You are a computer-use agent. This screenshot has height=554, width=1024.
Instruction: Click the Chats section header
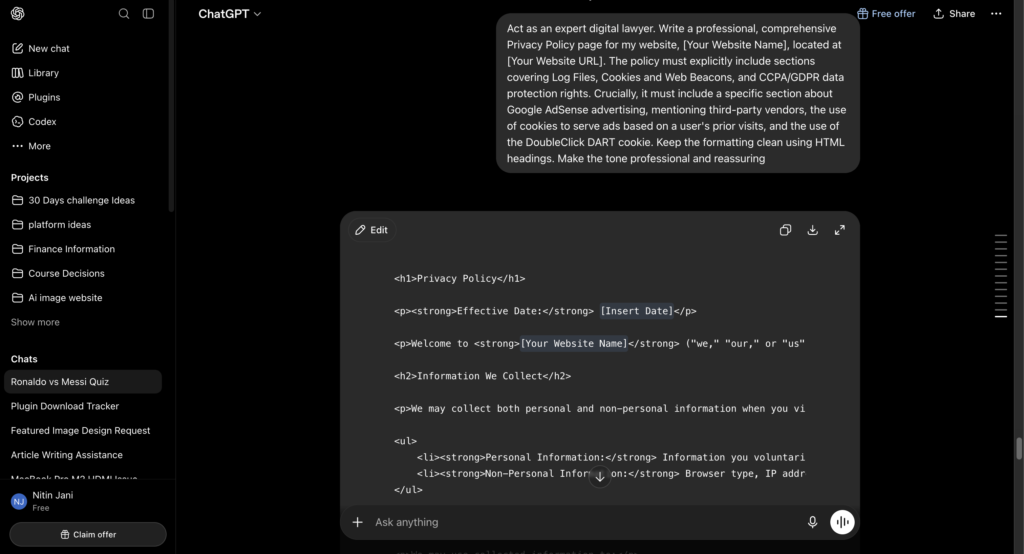pyautogui.click(x=24, y=359)
